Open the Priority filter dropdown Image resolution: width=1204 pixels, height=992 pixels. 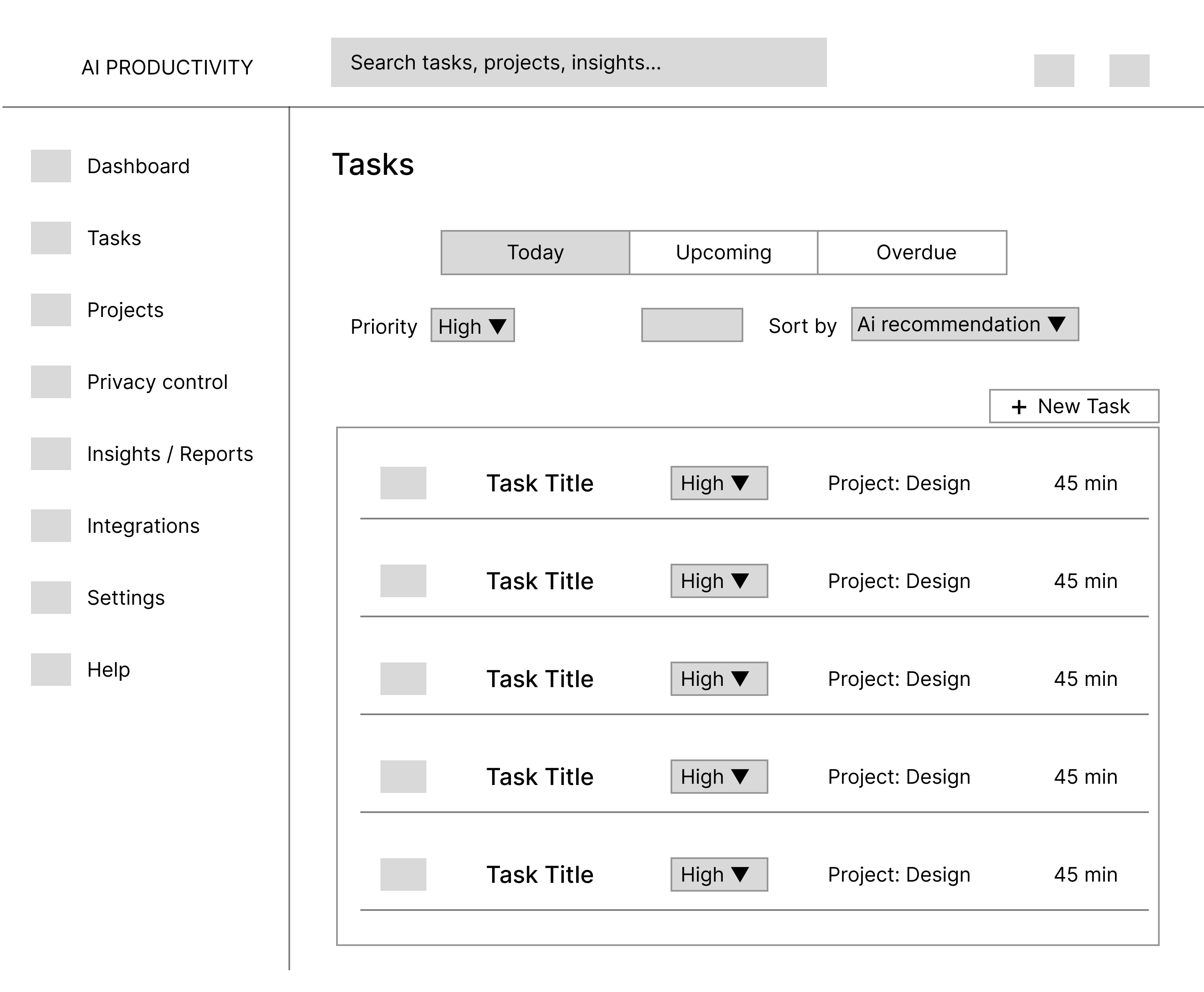pyautogui.click(x=472, y=326)
